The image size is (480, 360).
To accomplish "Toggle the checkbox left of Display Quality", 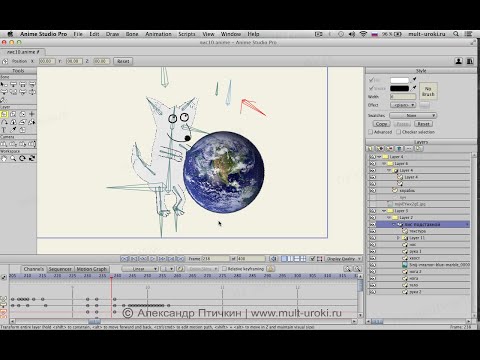I will click(312, 259).
